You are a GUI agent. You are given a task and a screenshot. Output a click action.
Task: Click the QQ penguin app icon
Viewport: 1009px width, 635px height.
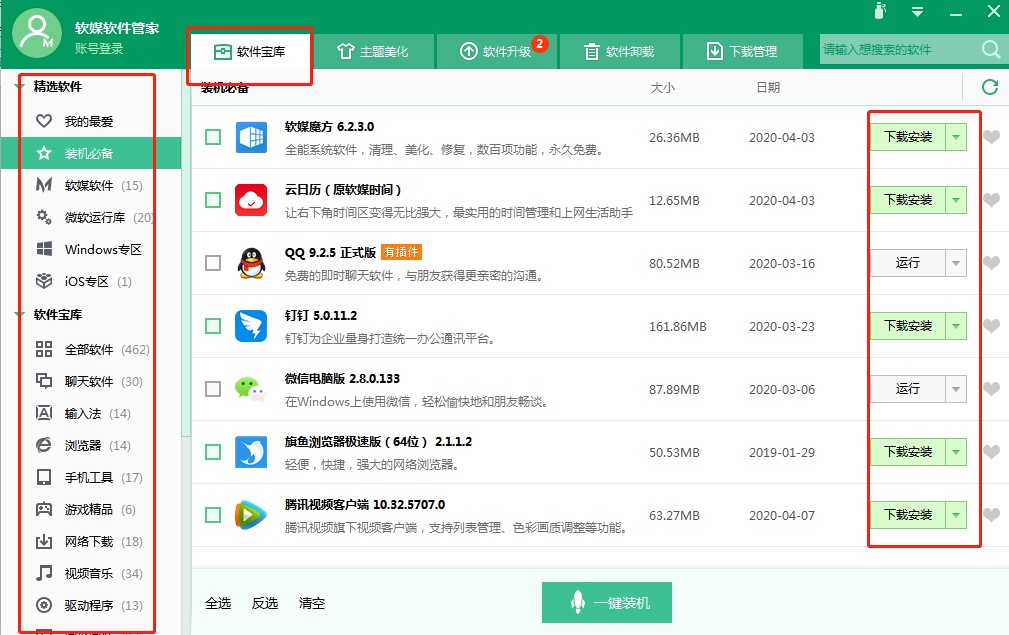251,263
